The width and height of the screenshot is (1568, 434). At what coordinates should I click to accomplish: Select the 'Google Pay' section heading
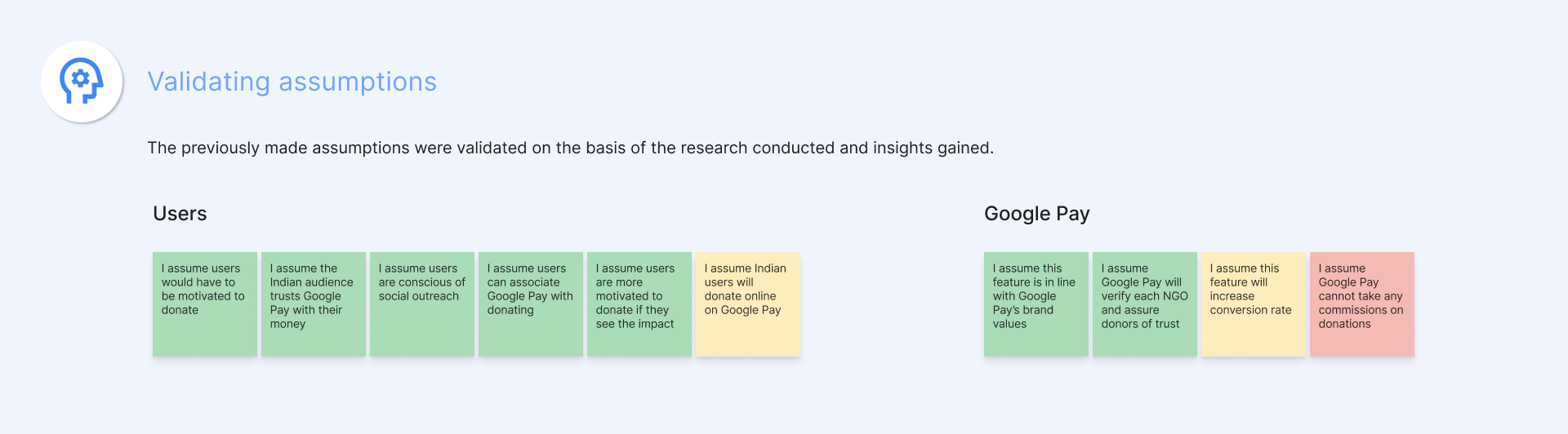pyautogui.click(x=1036, y=214)
